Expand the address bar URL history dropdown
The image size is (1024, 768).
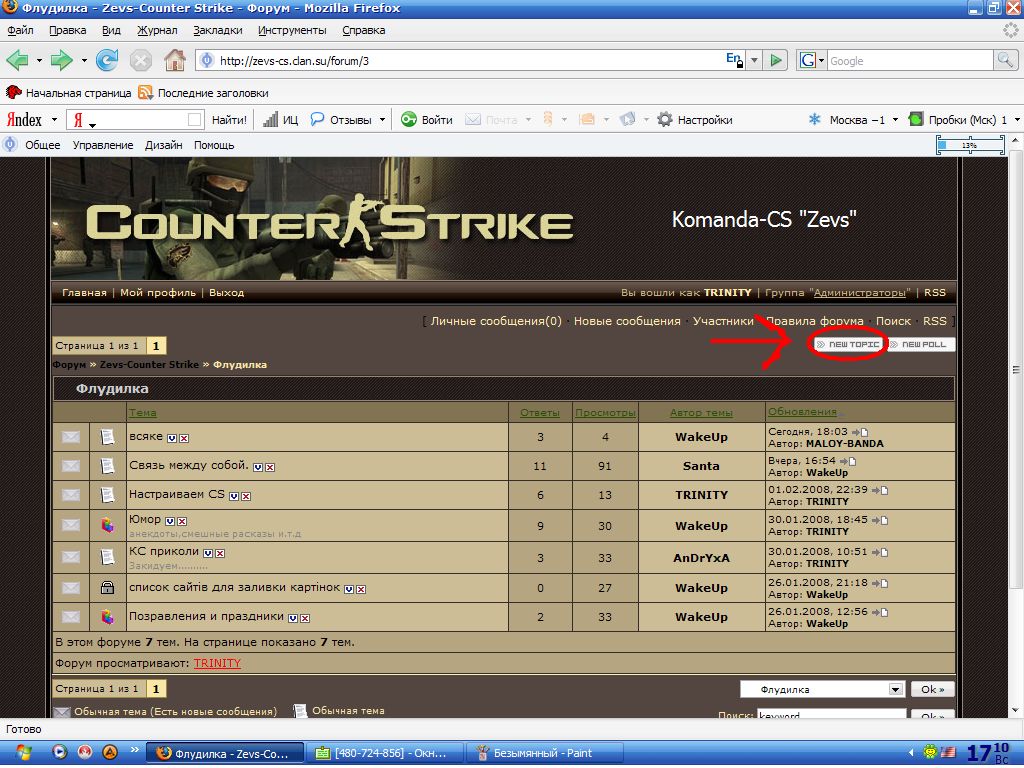pos(754,61)
